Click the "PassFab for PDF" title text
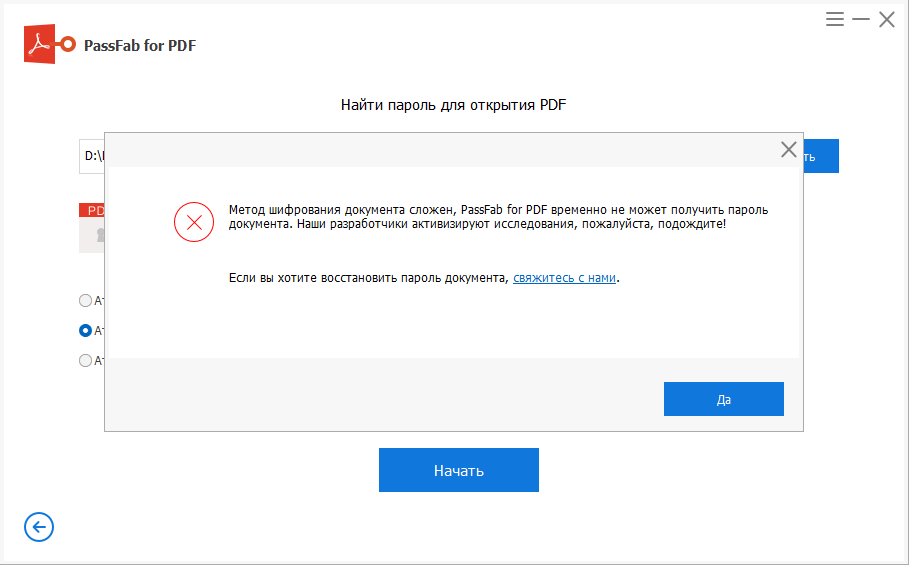909x565 pixels. point(141,46)
